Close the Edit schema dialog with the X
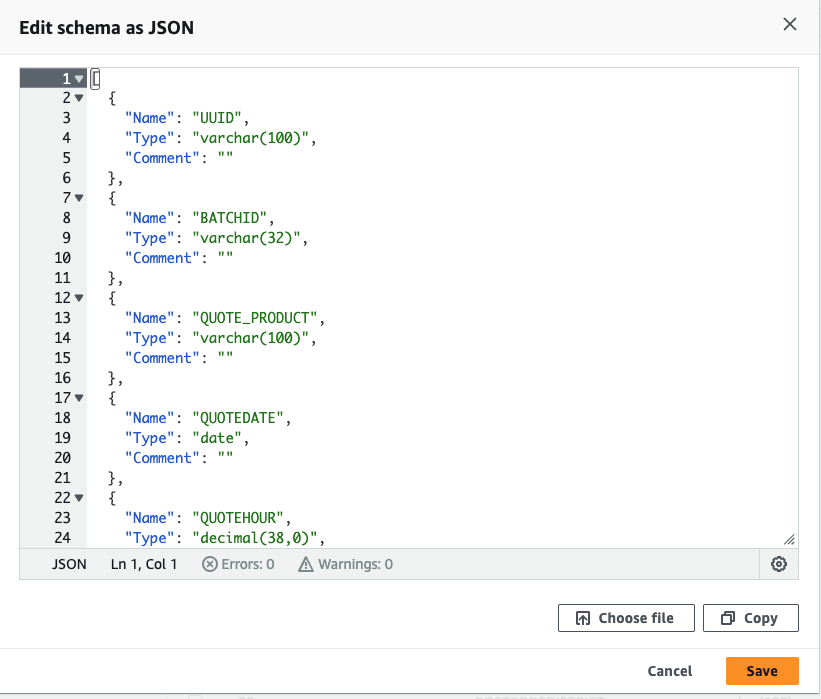Image resolution: width=821 pixels, height=699 pixels. tap(790, 24)
